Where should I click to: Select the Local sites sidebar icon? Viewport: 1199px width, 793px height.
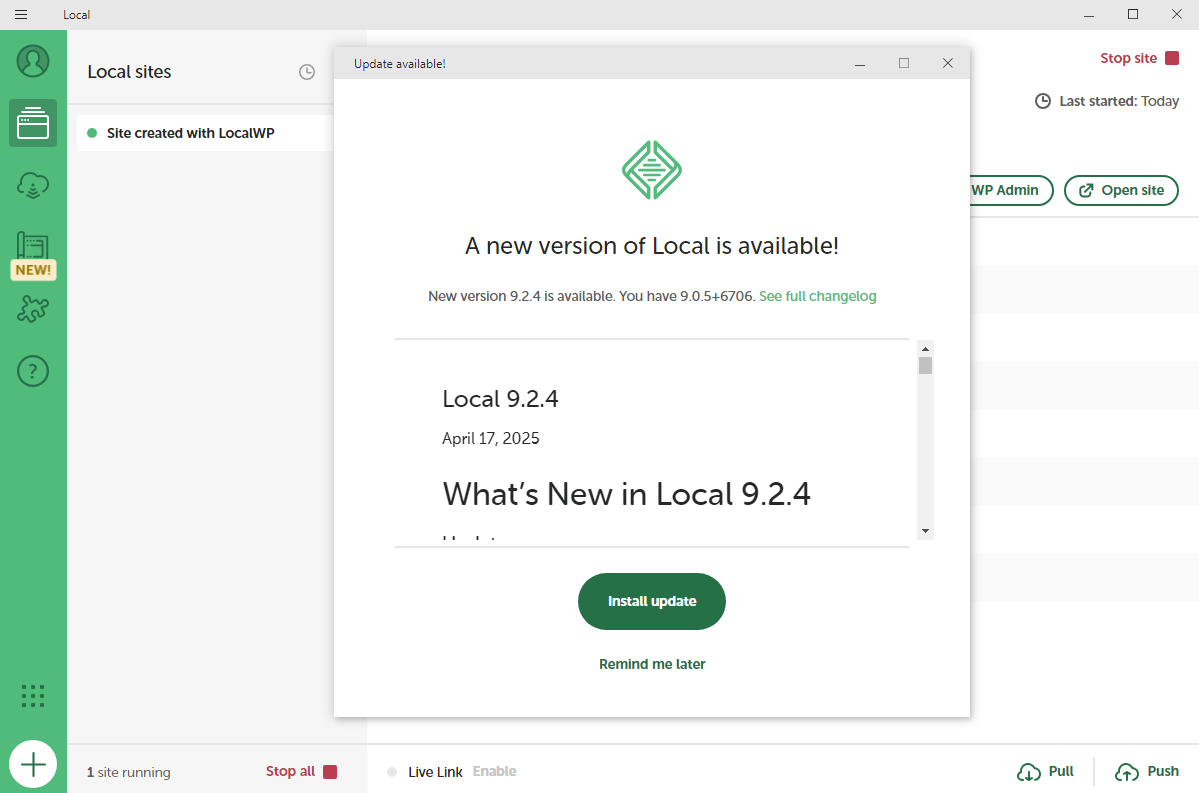coord(33,123)
